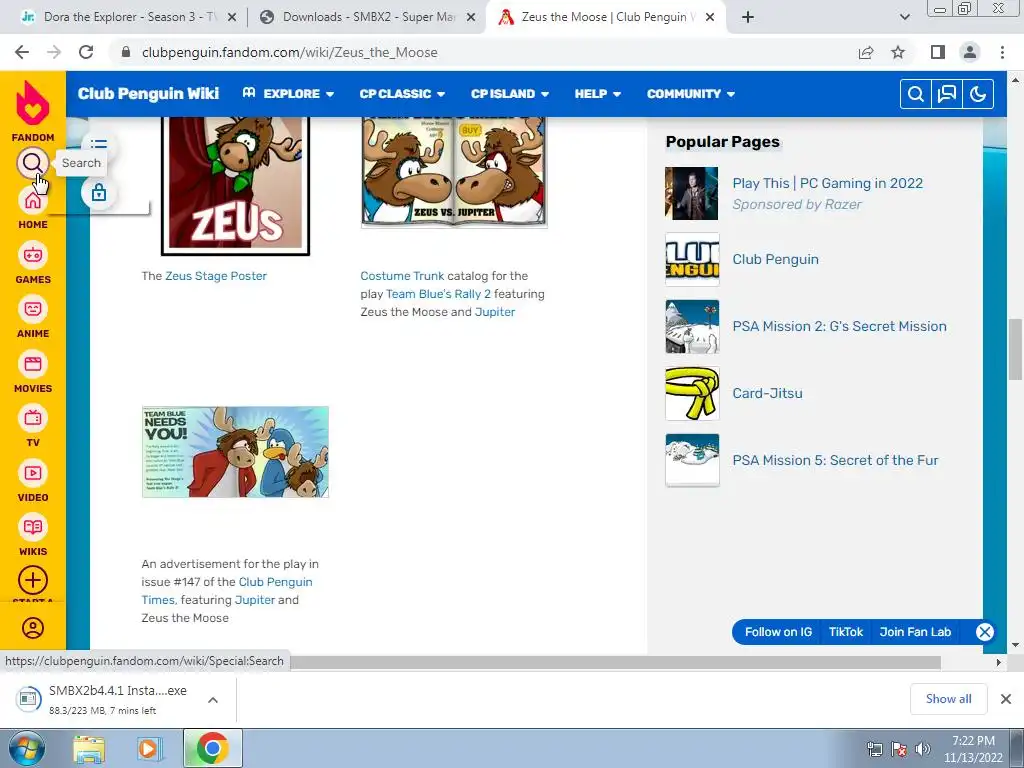This screenshot has width=1024, height=768.
Task: Expand the Community dropdown menu
Action: [691, 94]
